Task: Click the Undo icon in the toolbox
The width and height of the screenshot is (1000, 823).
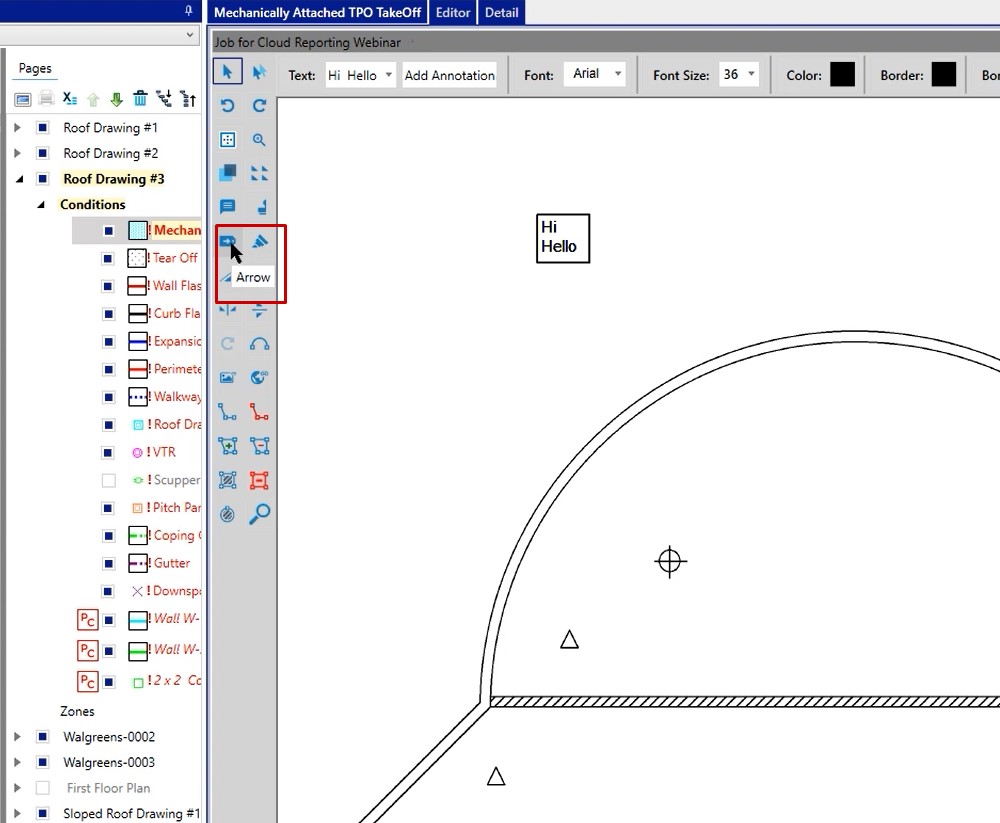Action: [227, 105]
